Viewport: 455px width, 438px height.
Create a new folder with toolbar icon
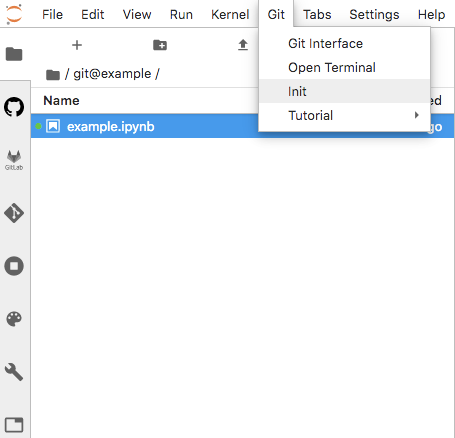coord(160,45)
